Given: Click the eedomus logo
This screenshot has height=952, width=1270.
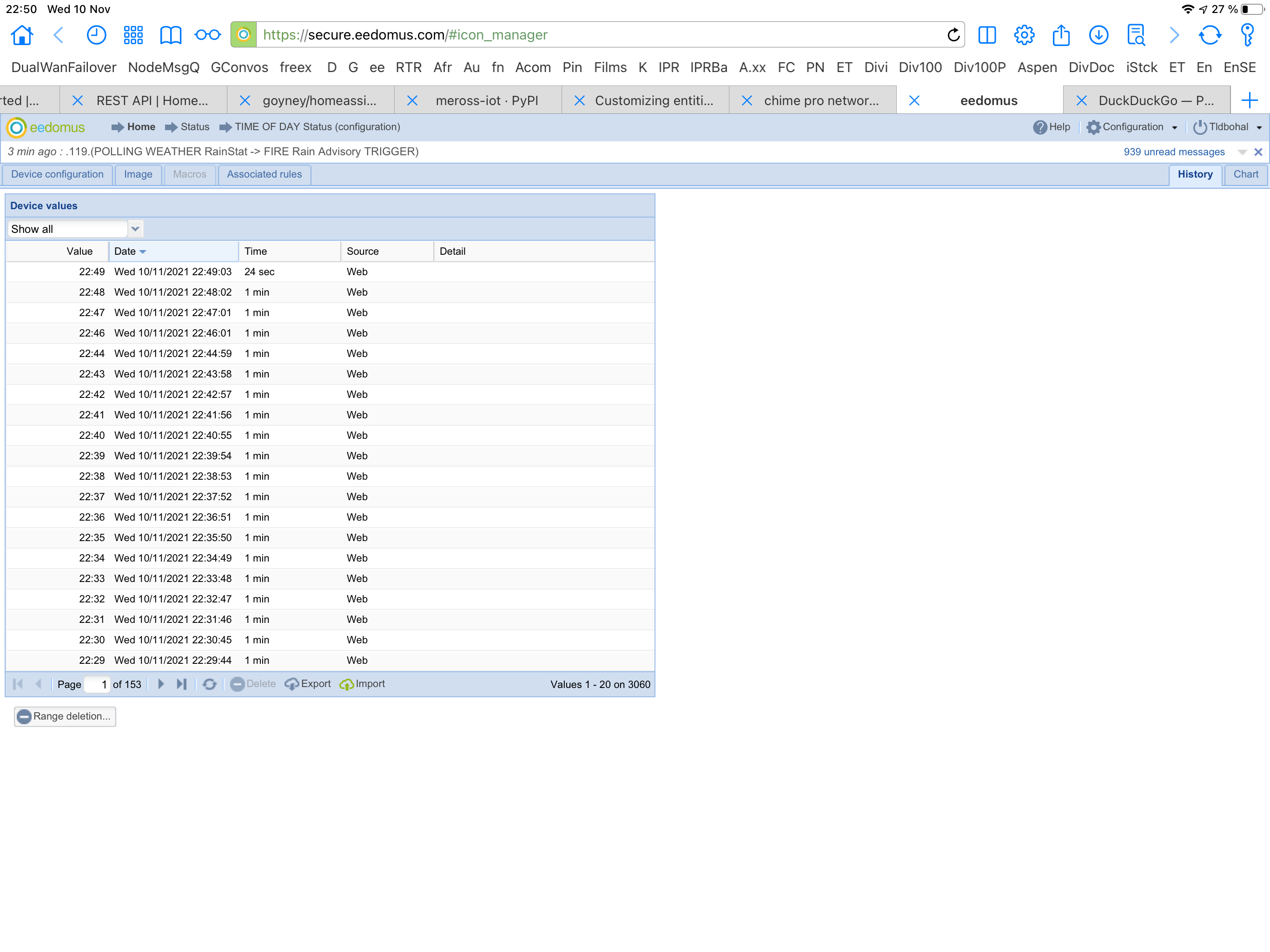Looking at the screenshot, I should coord(46,127).
